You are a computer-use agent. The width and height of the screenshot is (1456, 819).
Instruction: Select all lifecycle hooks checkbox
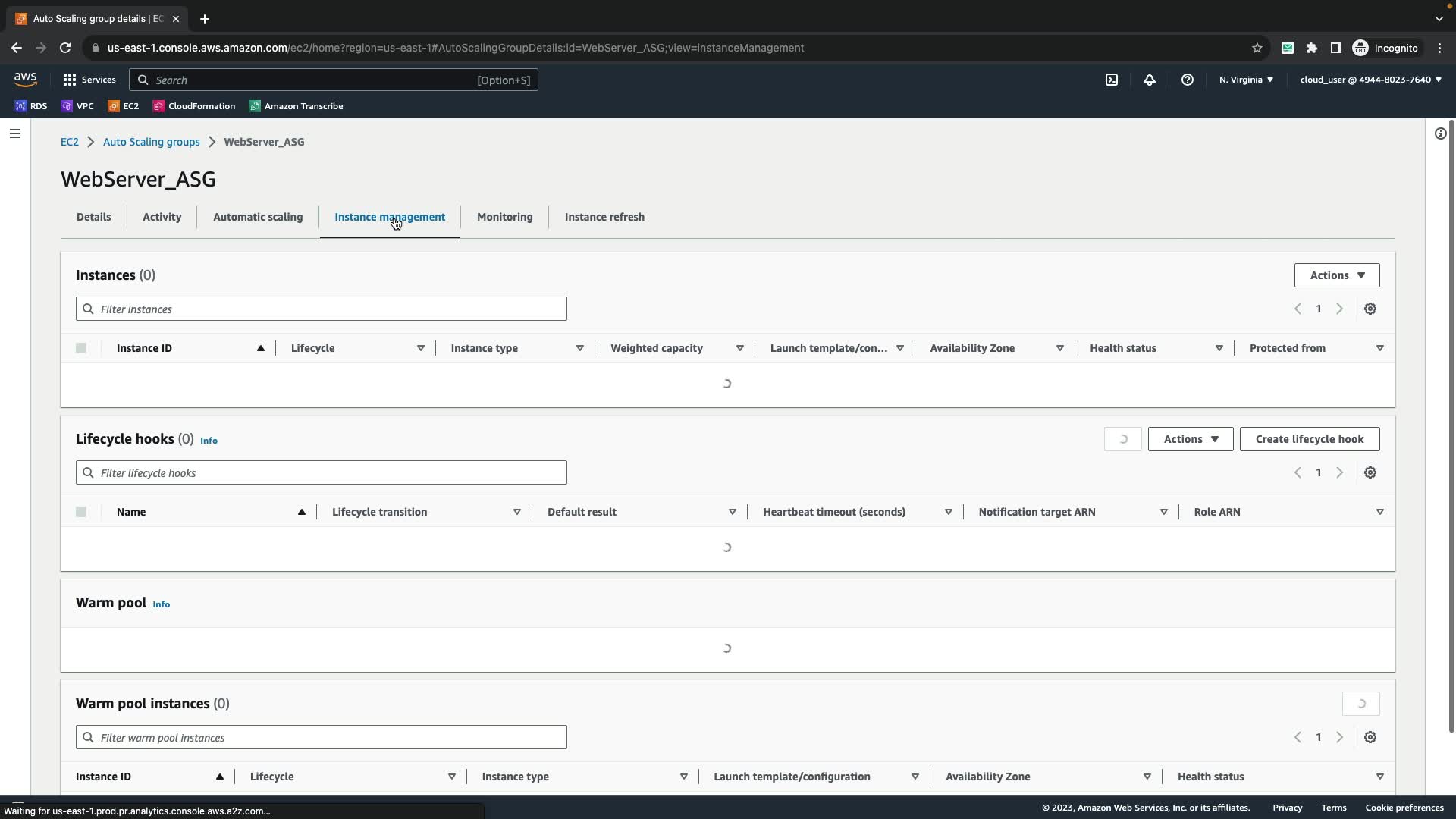coord(81,512)
